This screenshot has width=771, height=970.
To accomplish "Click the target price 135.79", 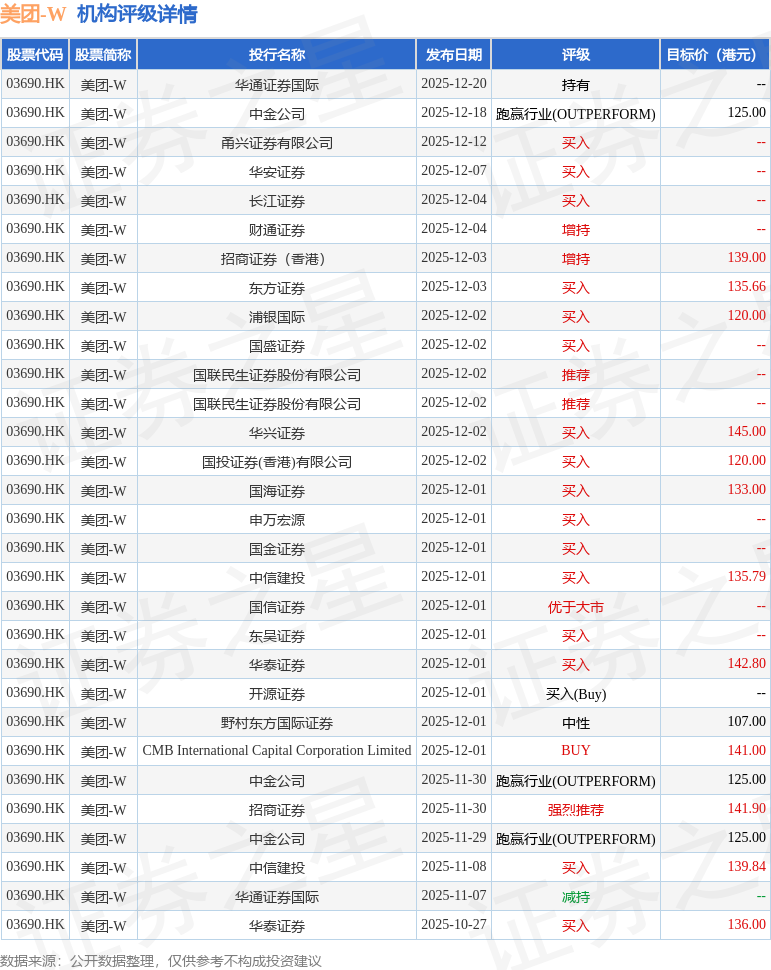I will [x=746, y=577].
